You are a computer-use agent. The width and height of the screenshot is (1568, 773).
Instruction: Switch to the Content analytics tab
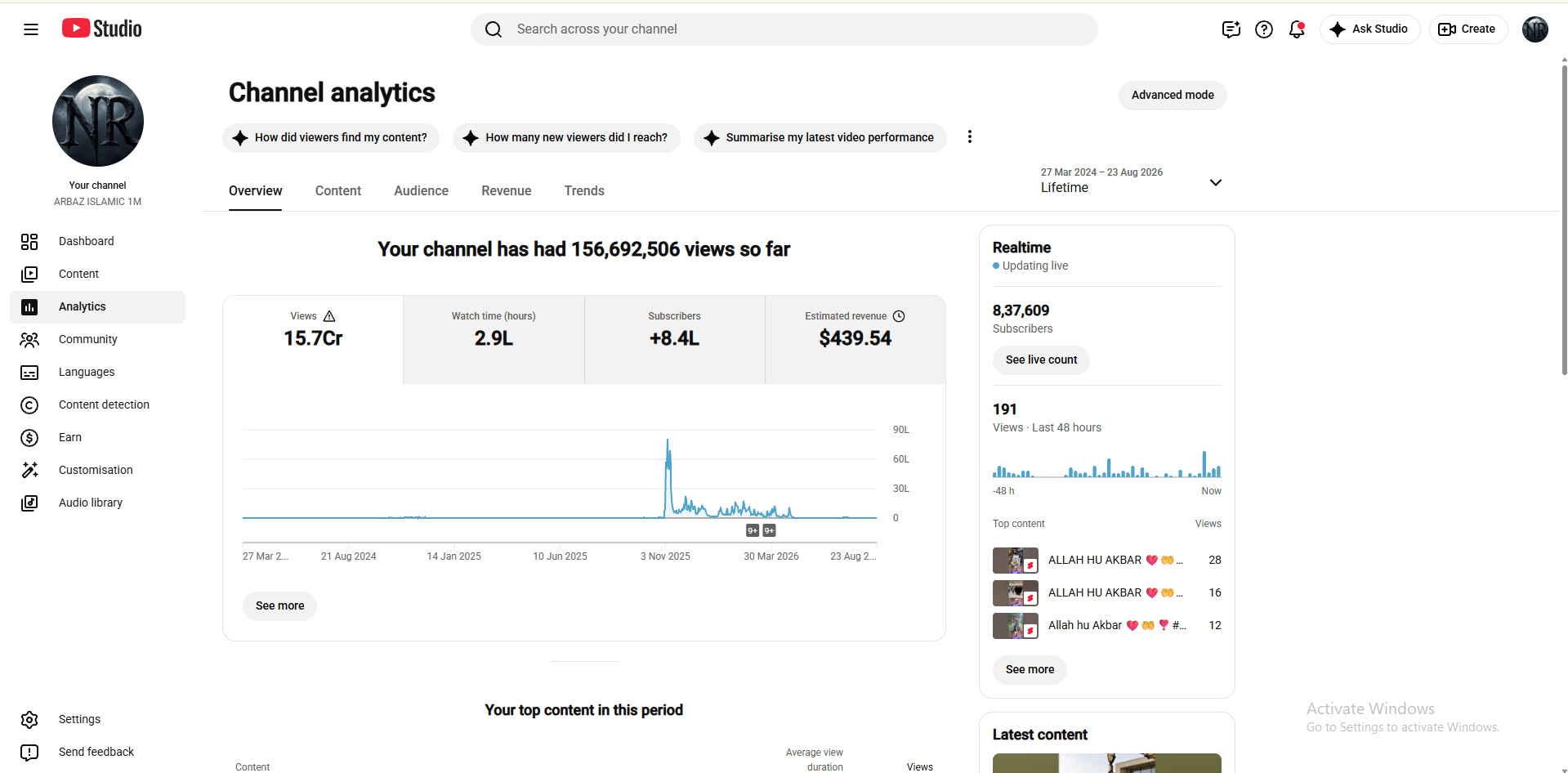pos(338,190)
